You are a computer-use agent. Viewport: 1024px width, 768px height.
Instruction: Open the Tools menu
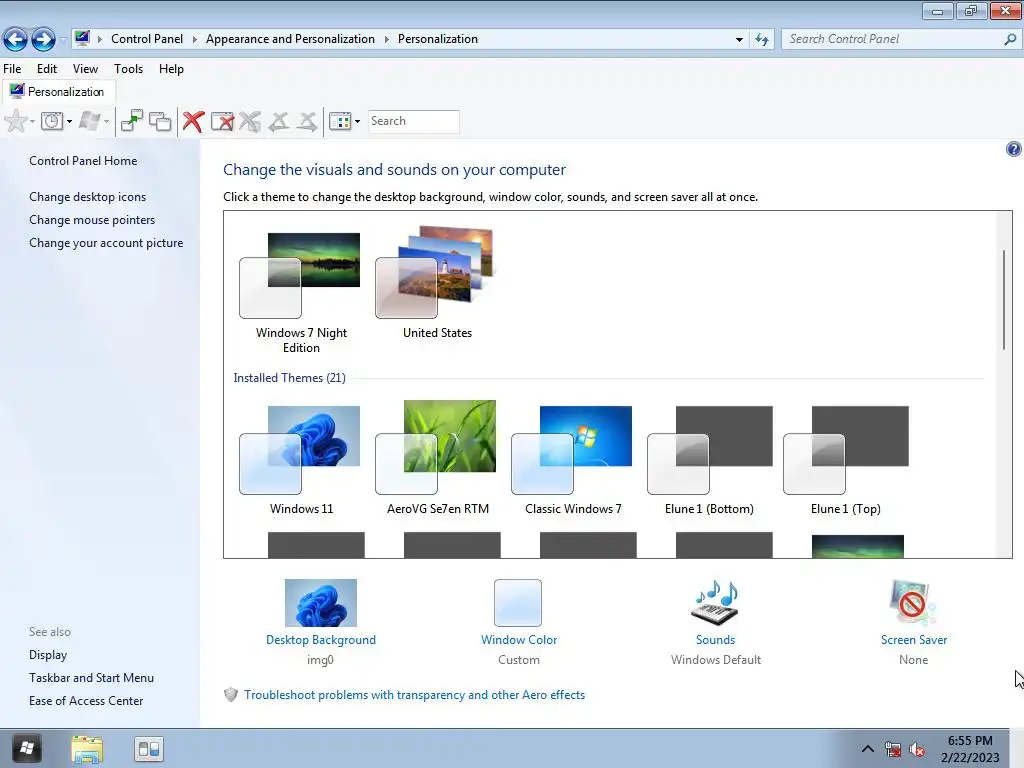pos(128,69)
